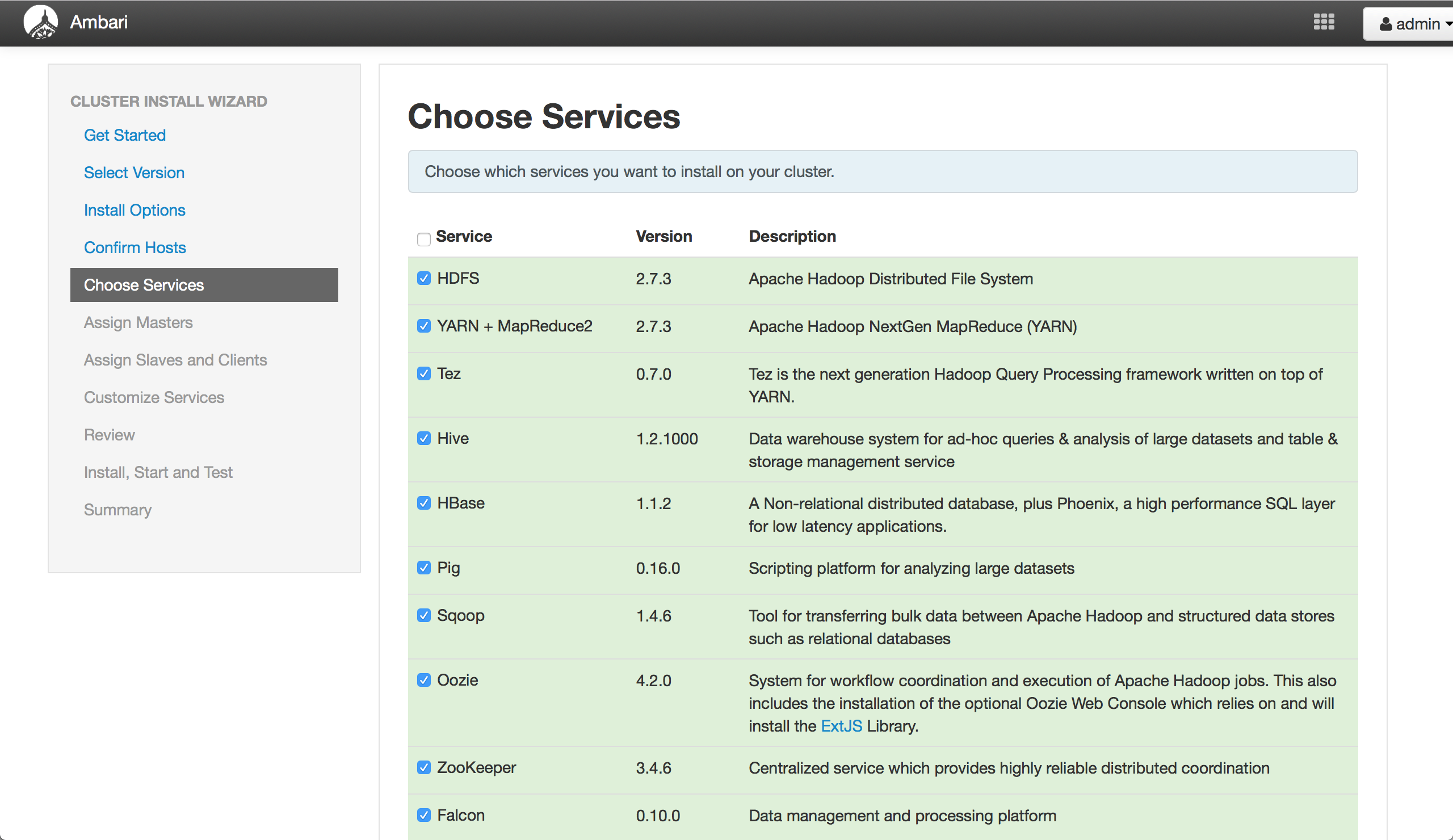Click the Version column header
This screenshot has height=840, width=1453.
663,236
